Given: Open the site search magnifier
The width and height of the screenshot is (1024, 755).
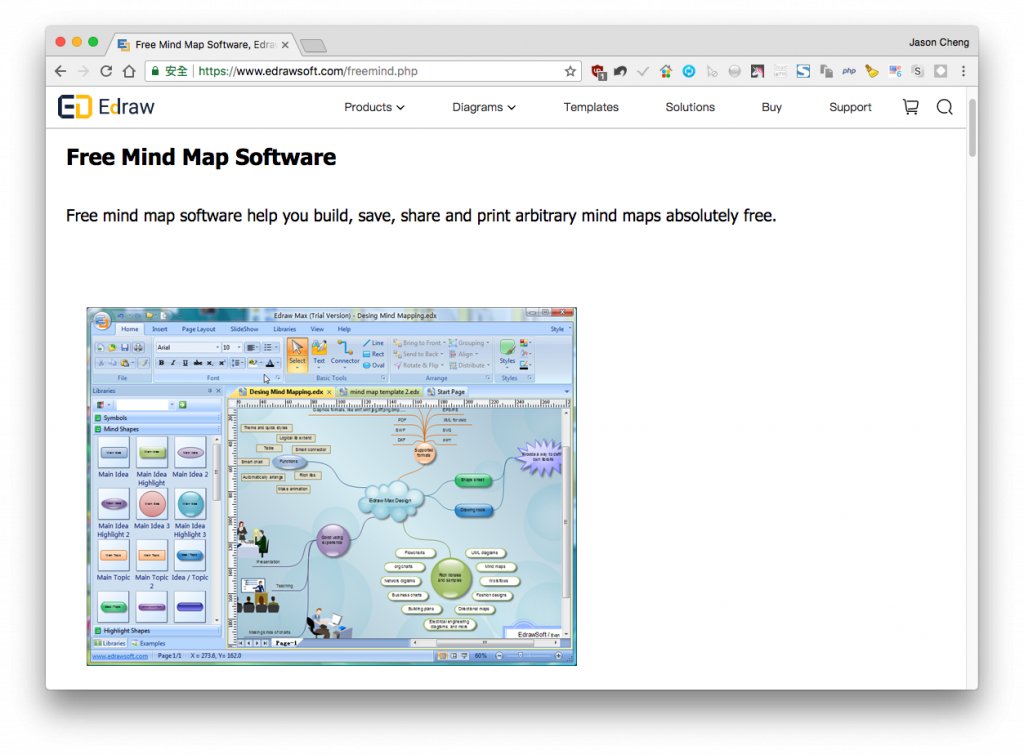Looking at the screenshot, I should pos(944,106).
